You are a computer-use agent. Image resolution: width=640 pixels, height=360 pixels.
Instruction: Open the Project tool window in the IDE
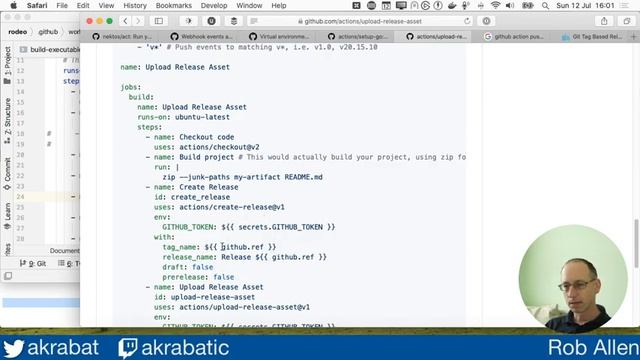7,64
